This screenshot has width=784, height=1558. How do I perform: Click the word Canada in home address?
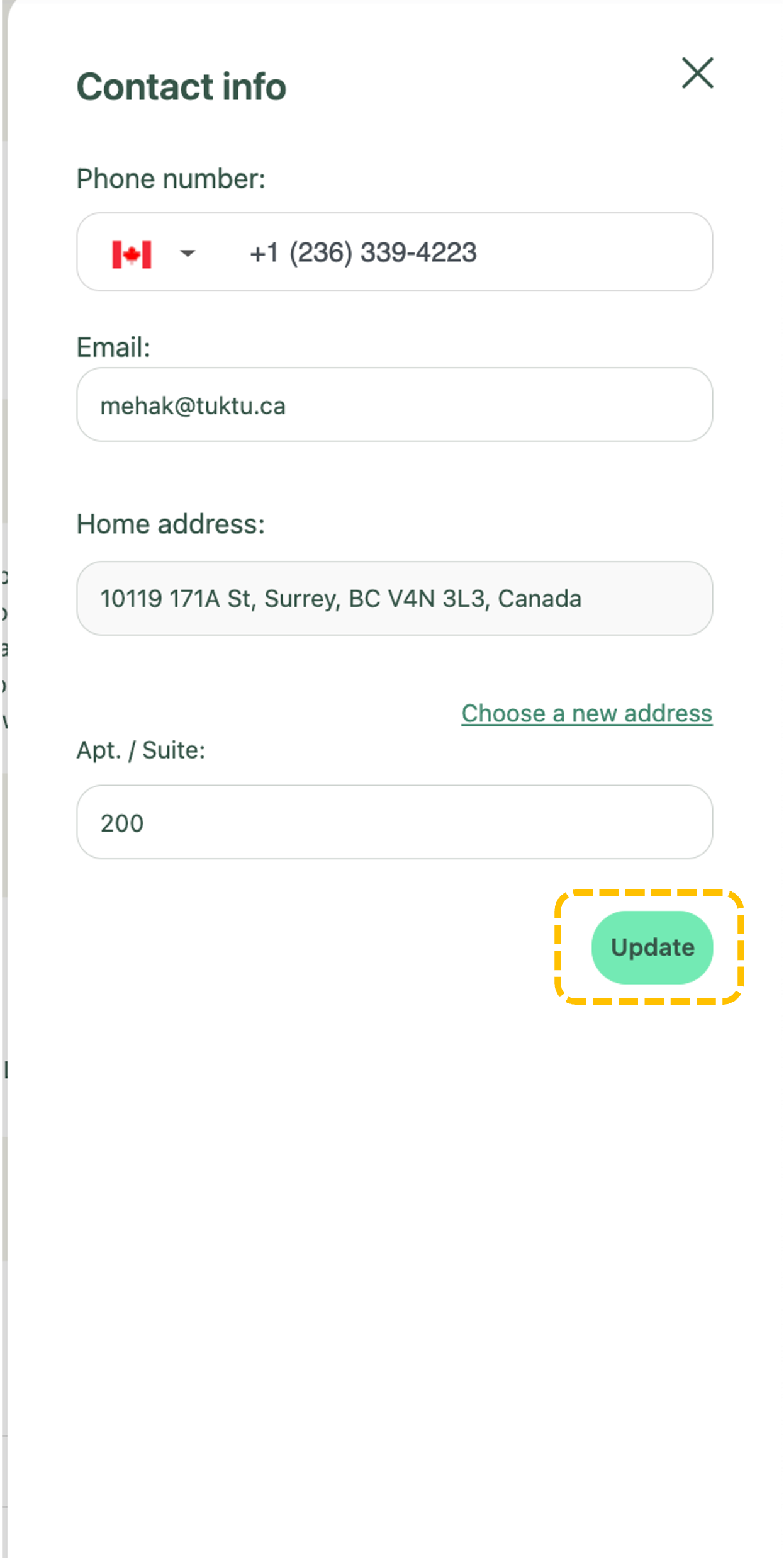click(x=539, y=599)
